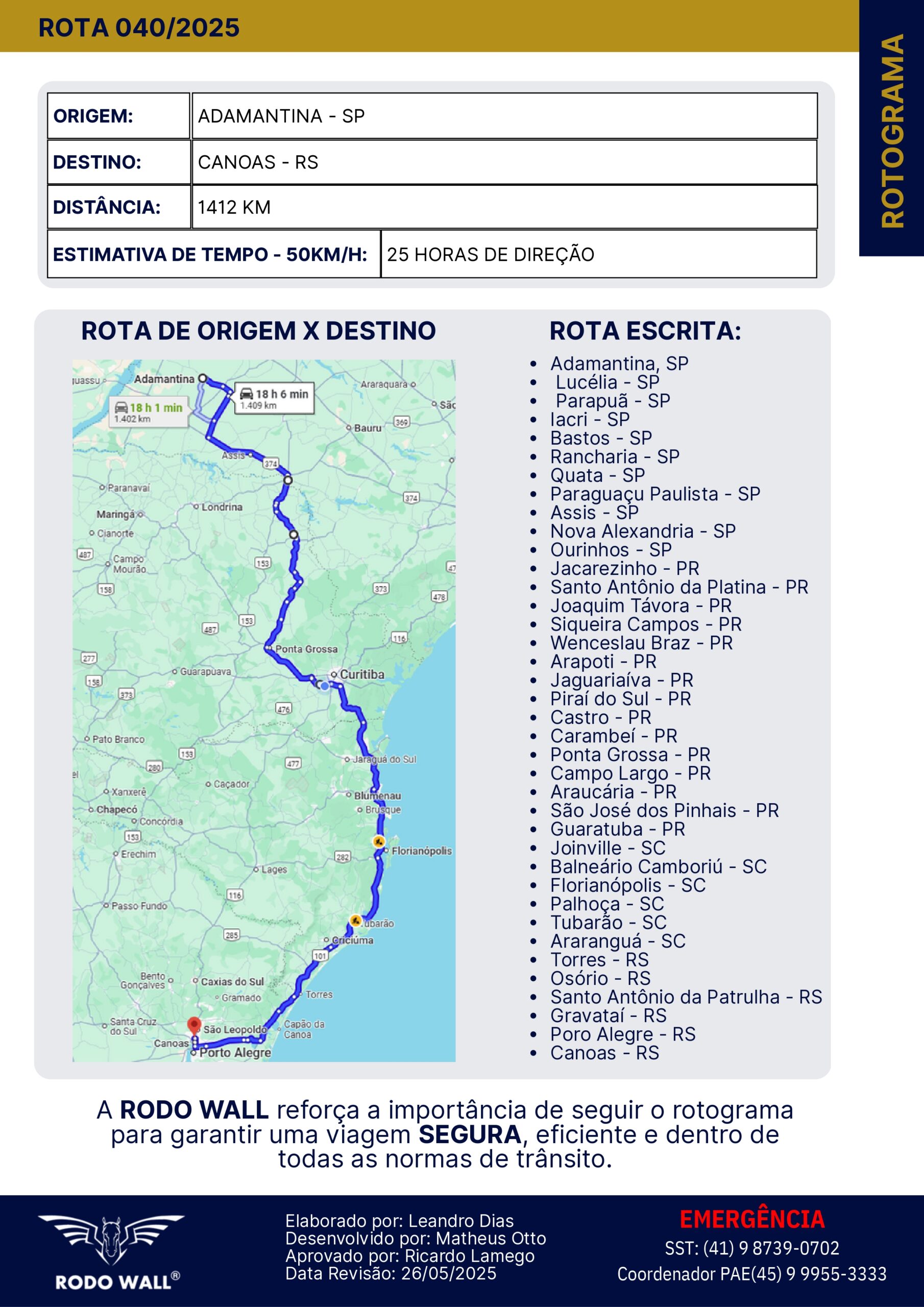Click the 'DISTÂNCIA:' label cell
The image size is (924, 1307).
(118, 207)
